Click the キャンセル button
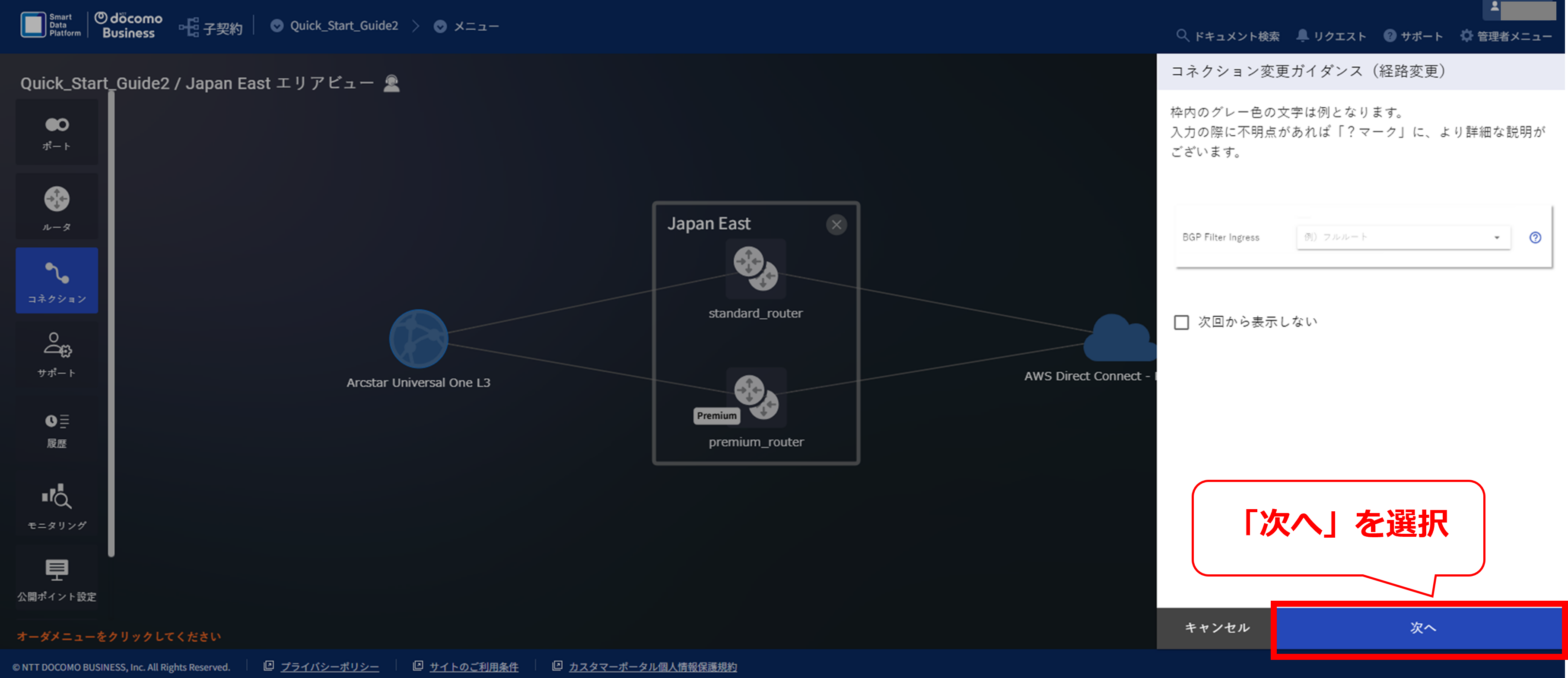The image size is (1568, 678). (1217, 627)
